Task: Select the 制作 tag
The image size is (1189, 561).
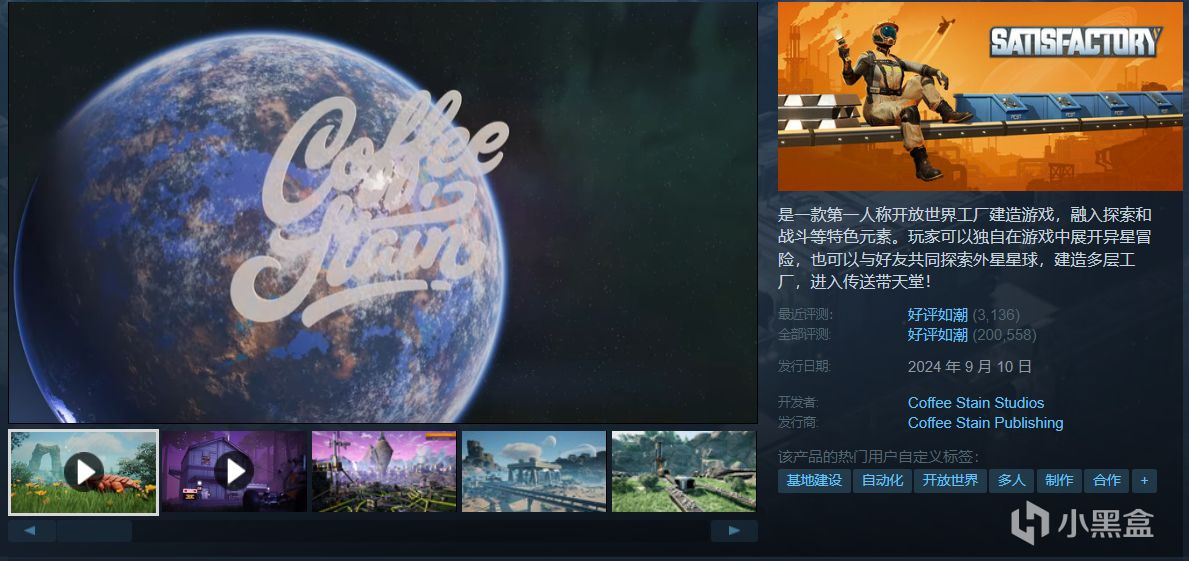Action: pos(1059,481)
